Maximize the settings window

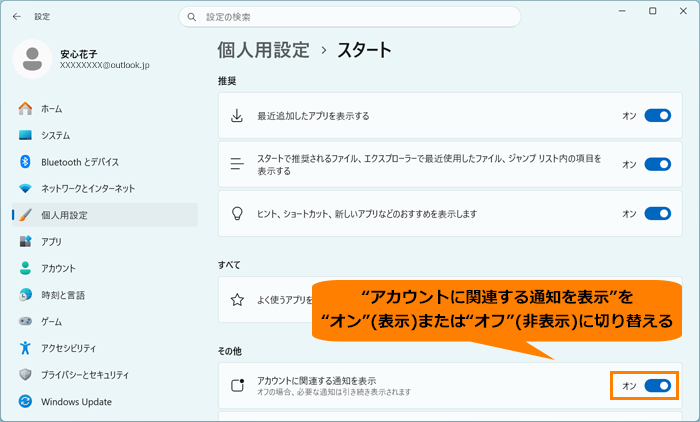click(x=653, y=11)
